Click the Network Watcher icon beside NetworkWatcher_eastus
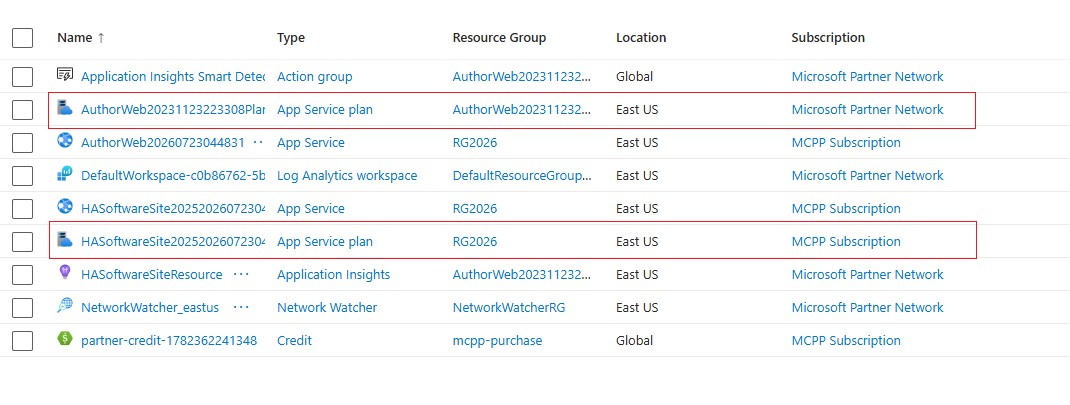1070x405 pixels. tap(65, 306)
